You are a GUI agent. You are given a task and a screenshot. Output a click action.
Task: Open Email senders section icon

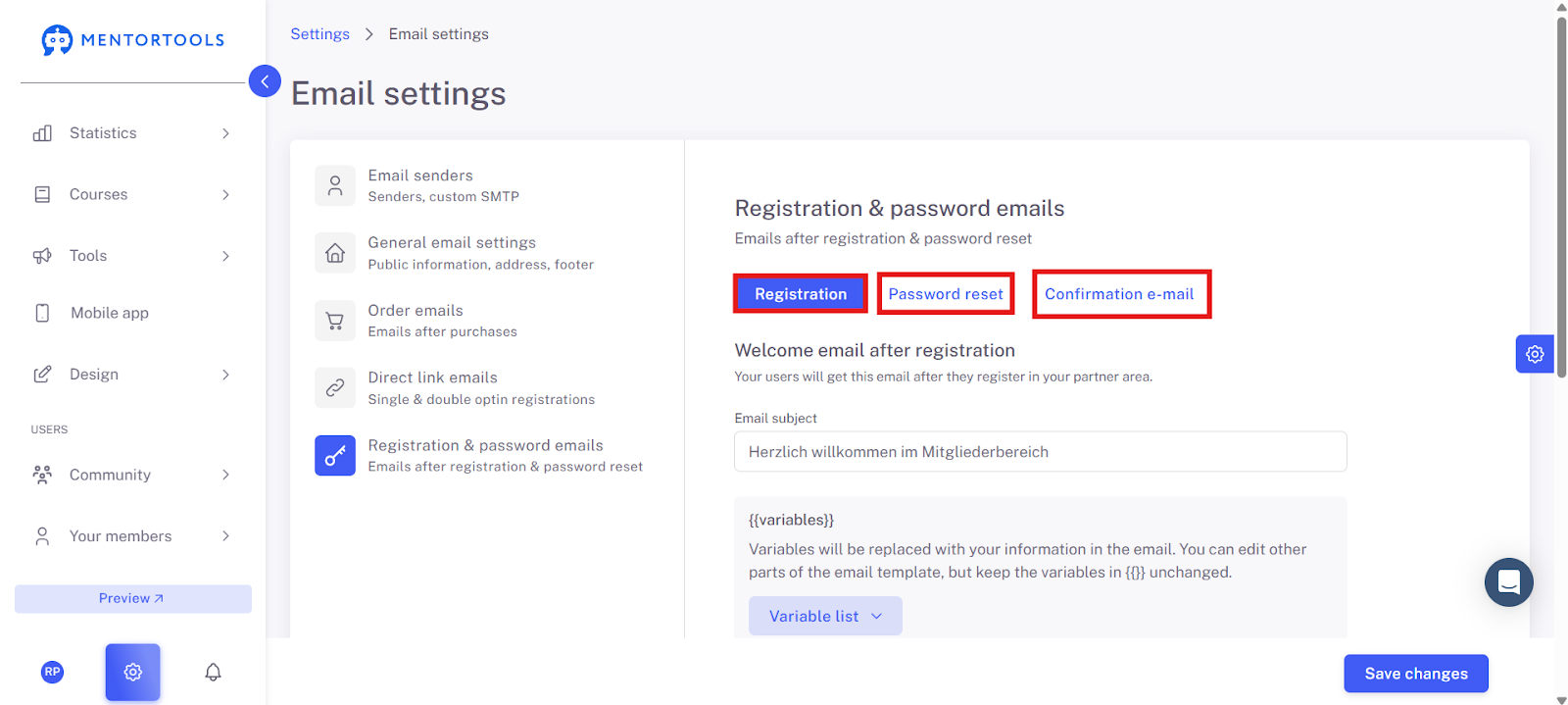click(x=335, y=185)
